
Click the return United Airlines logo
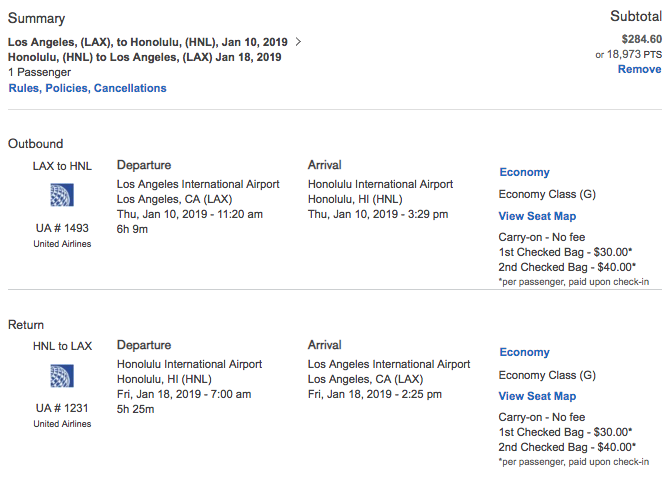(x=62, y=377)
